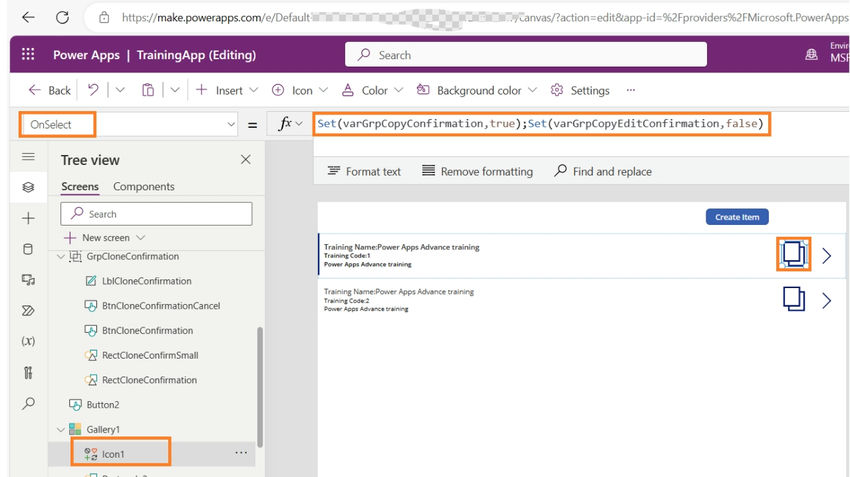Select Button2 in the tree
The height and width of the screenshot is (477, 850).
[x=102, y=404]
